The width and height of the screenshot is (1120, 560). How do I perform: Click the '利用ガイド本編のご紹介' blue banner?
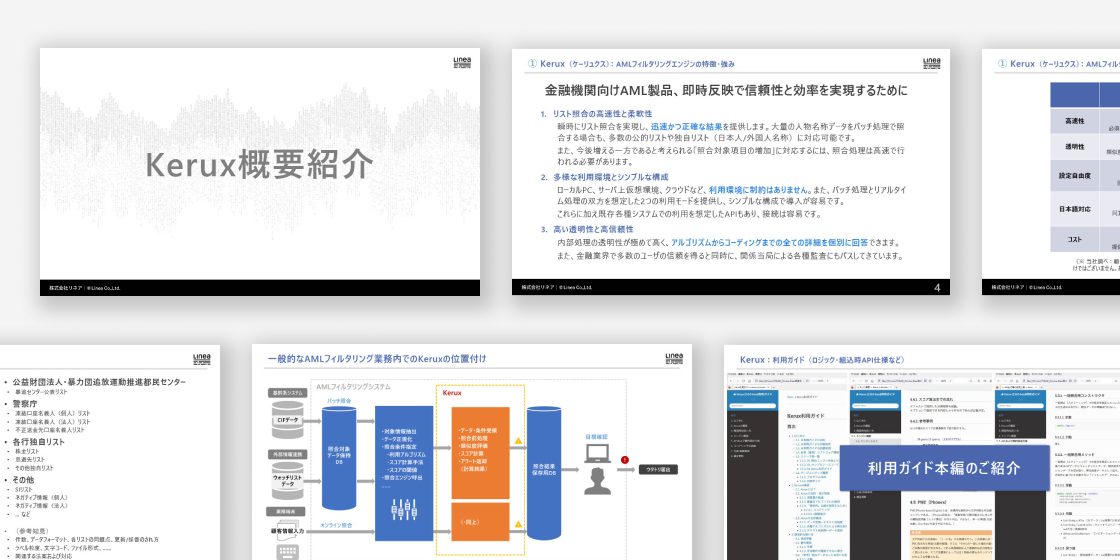click(944, 468)
